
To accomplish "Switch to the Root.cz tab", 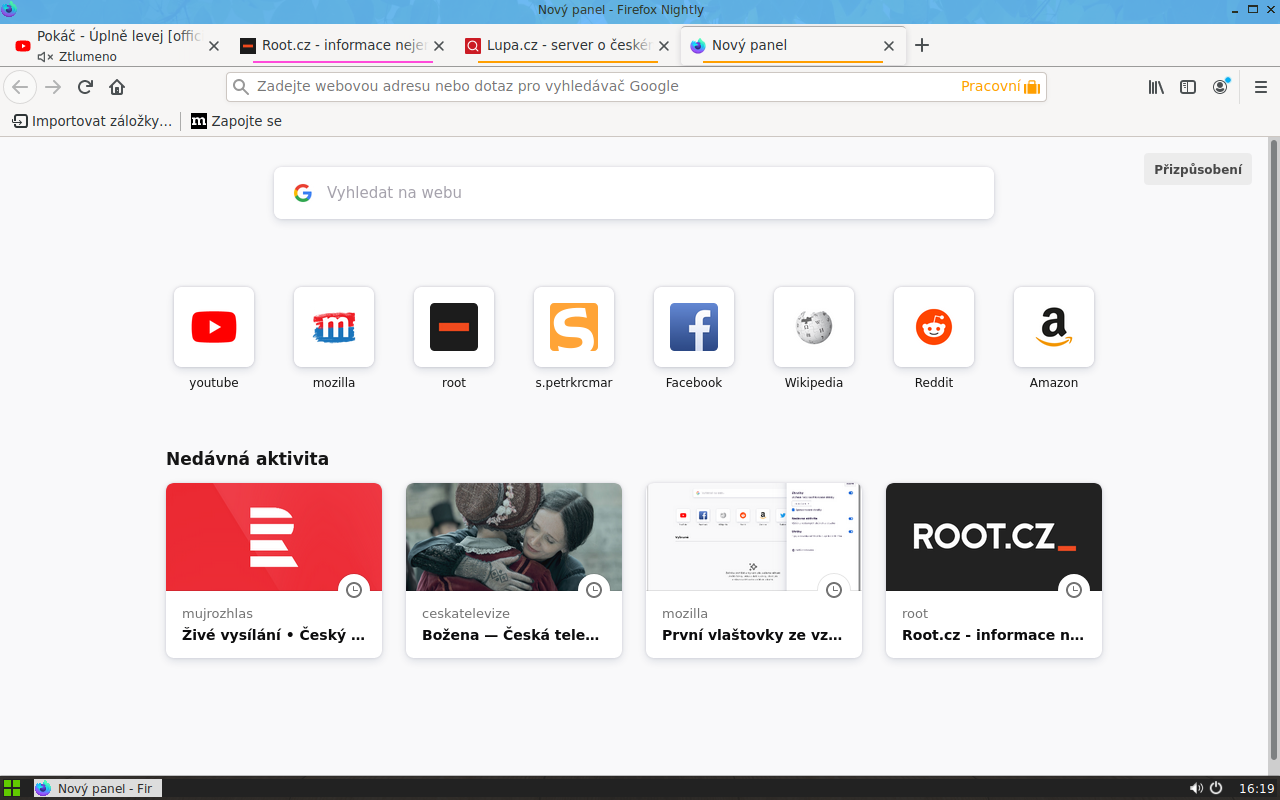I will point(343,45).
